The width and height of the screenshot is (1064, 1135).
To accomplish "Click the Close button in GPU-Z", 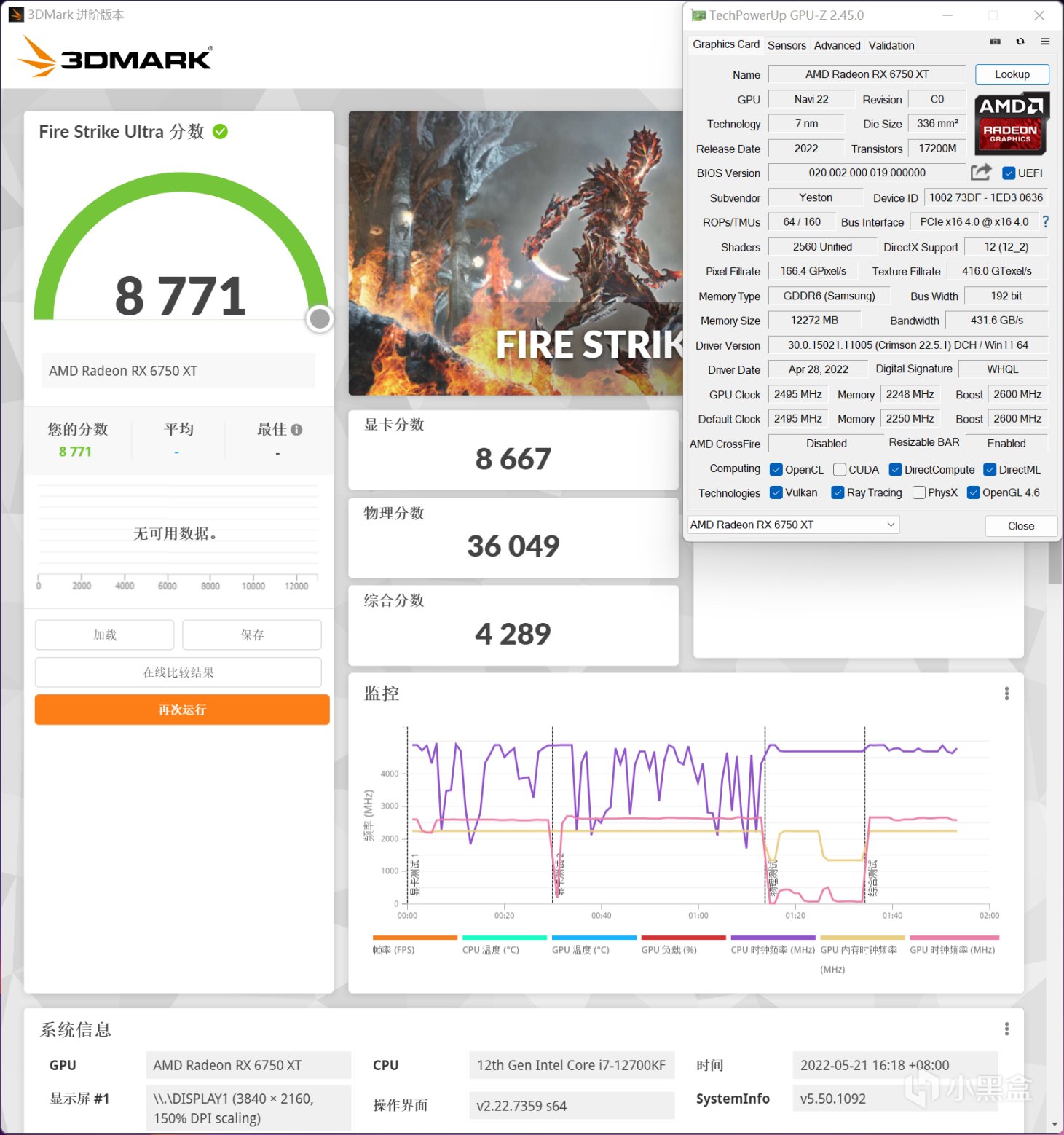I will click(x=1021, y=526).
